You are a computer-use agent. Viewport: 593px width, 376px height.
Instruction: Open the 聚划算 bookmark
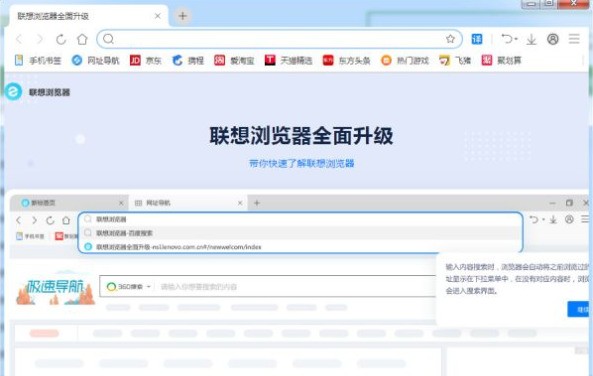pos(501,60)
